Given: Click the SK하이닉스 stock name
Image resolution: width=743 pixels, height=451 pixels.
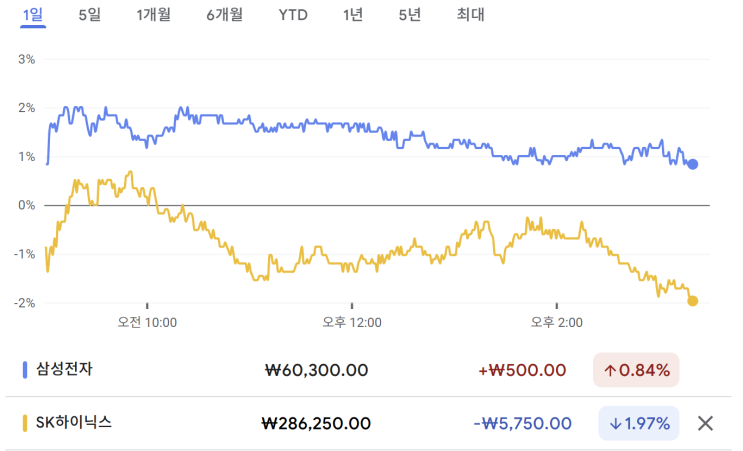Looking at the screenshot, I should tap(73, 423).
